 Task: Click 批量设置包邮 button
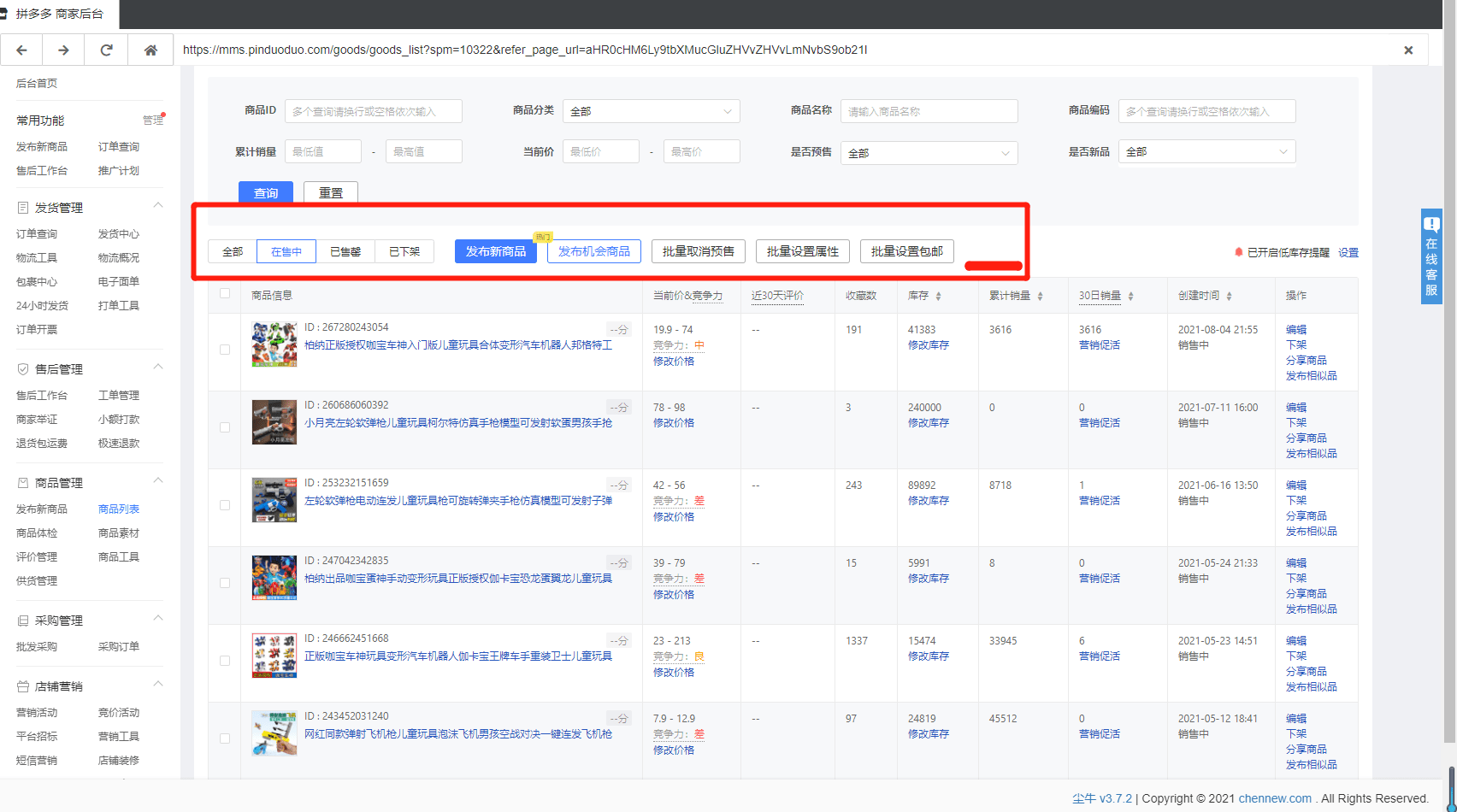[x=907, y=251]
